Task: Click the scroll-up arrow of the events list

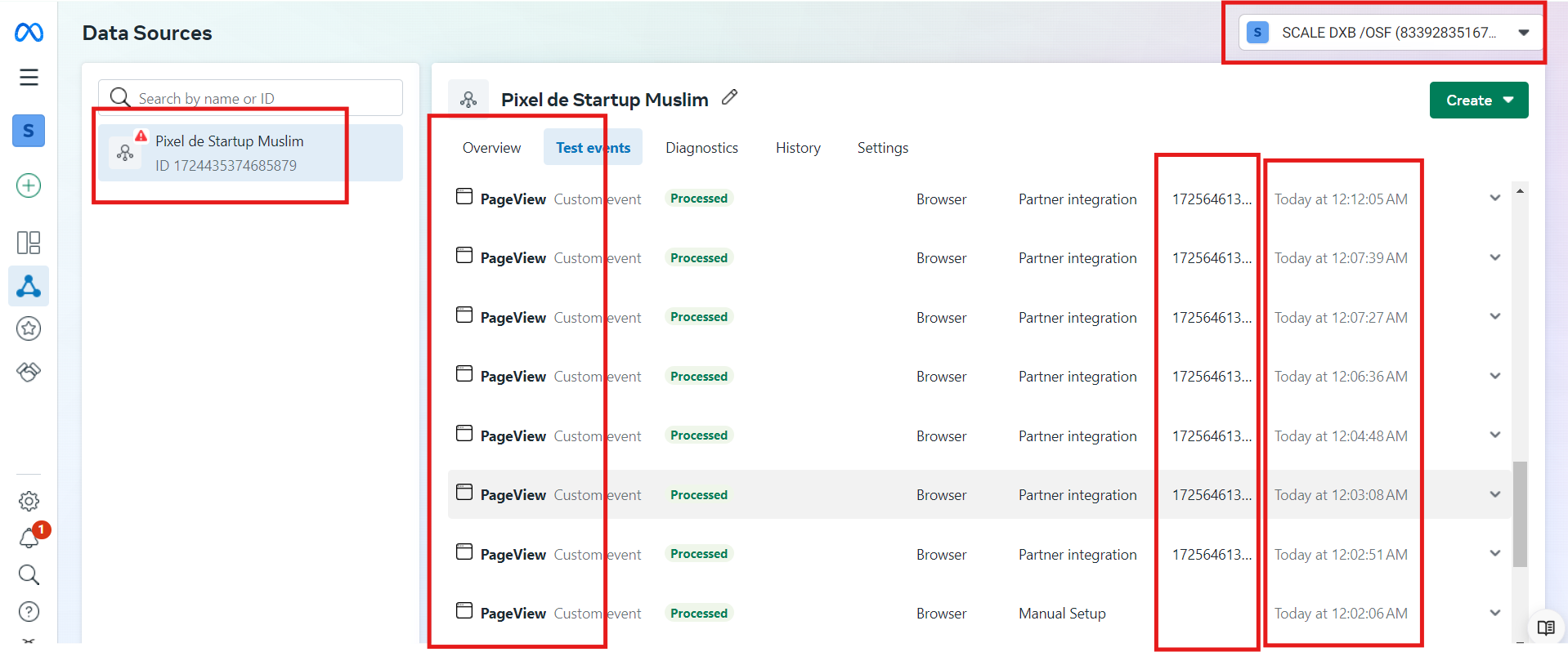Action: click(x=1520, y=190)
